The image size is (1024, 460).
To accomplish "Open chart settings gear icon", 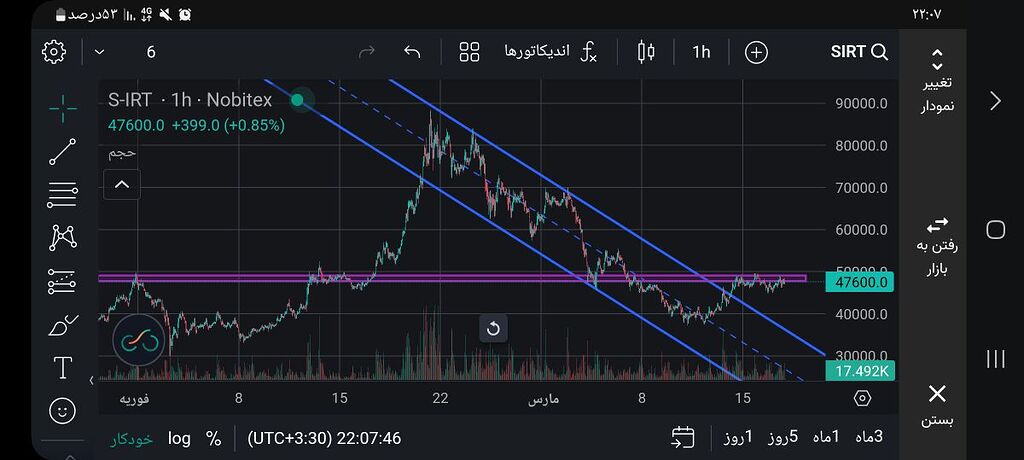I will (x=54, y=52).
